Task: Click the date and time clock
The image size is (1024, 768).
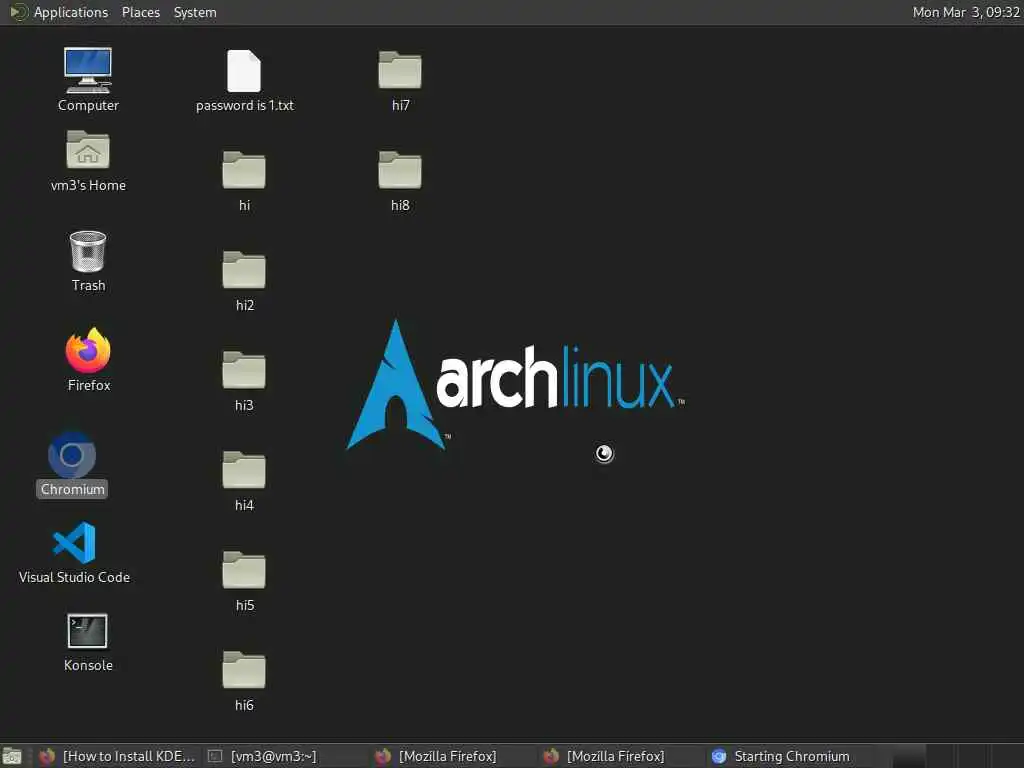Action: pyautogui.click(x=966, y=12)
